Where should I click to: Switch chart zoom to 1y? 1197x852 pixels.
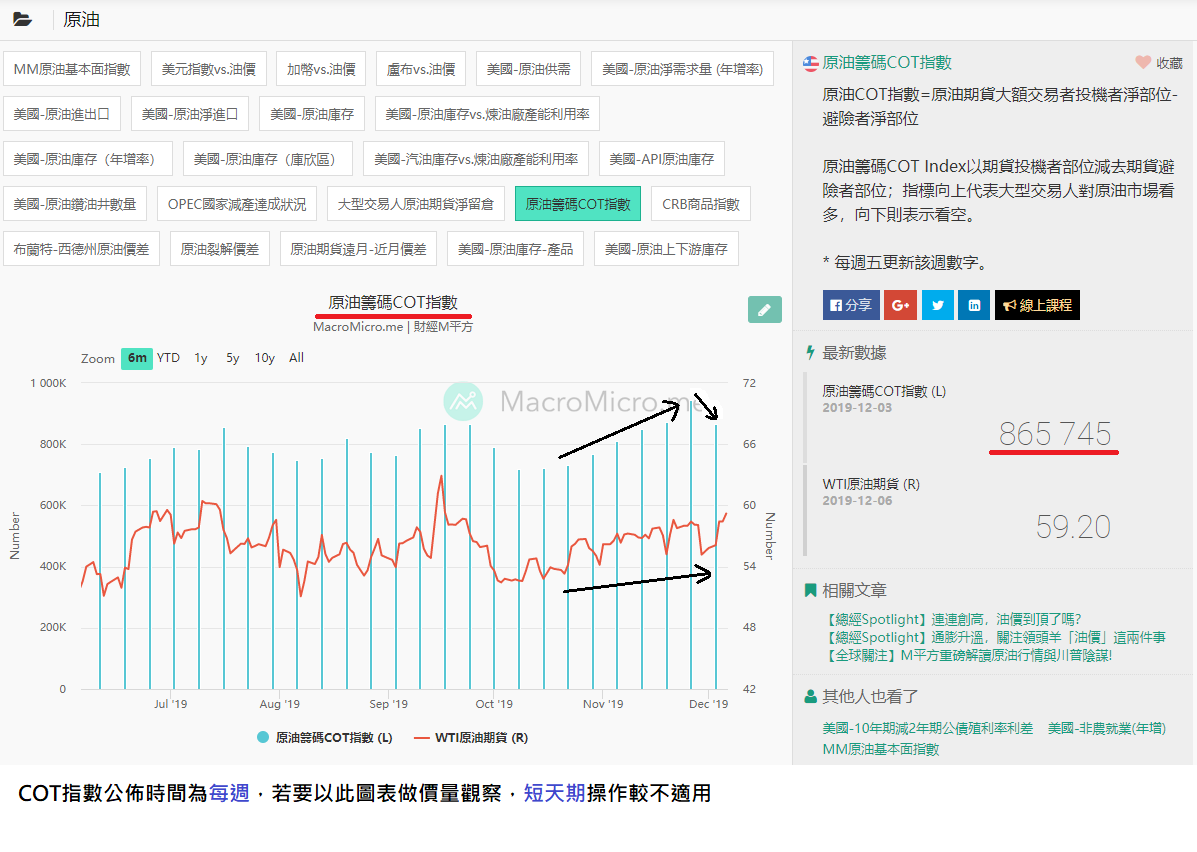pyautogui.click(x=201, y=358)
